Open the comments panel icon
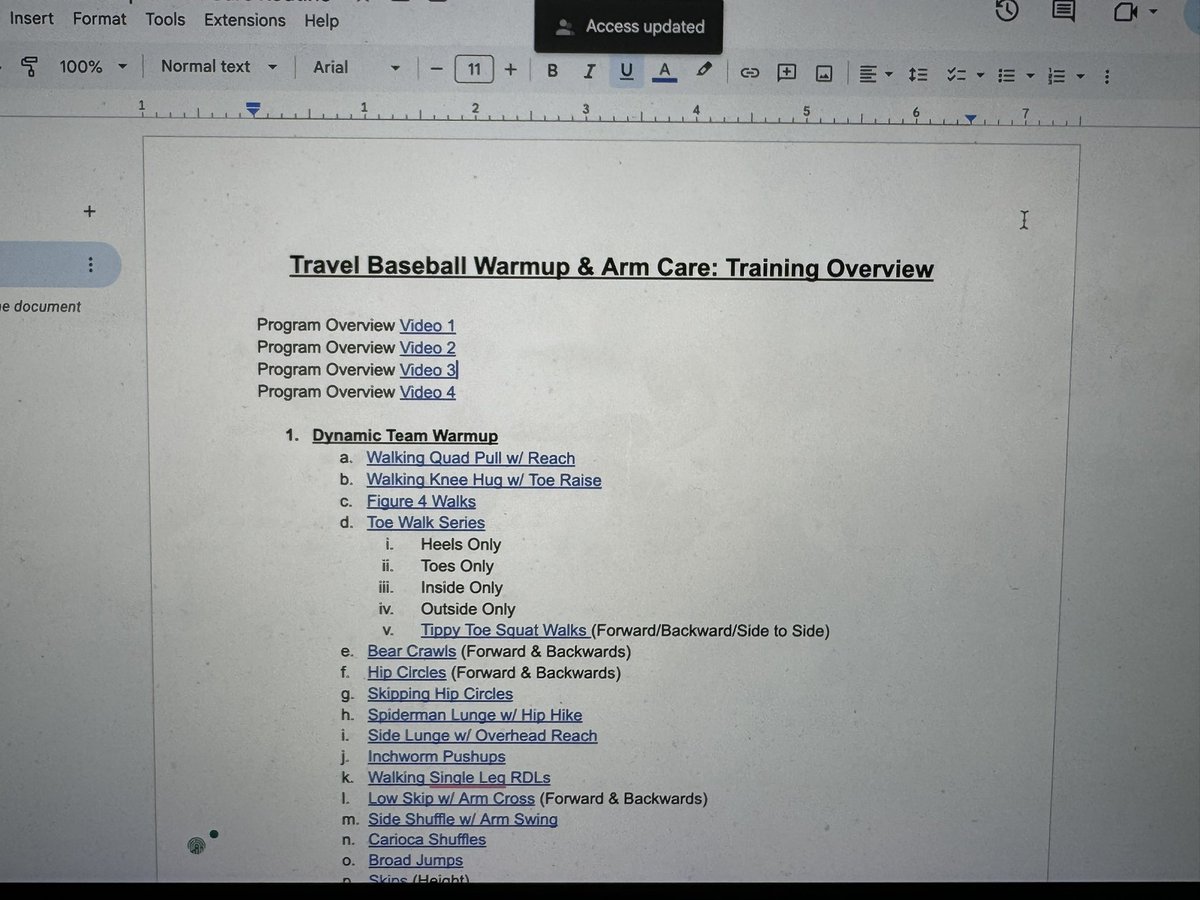The width and height of the screenshot is (1200, 900). (x=1064, y=11)
